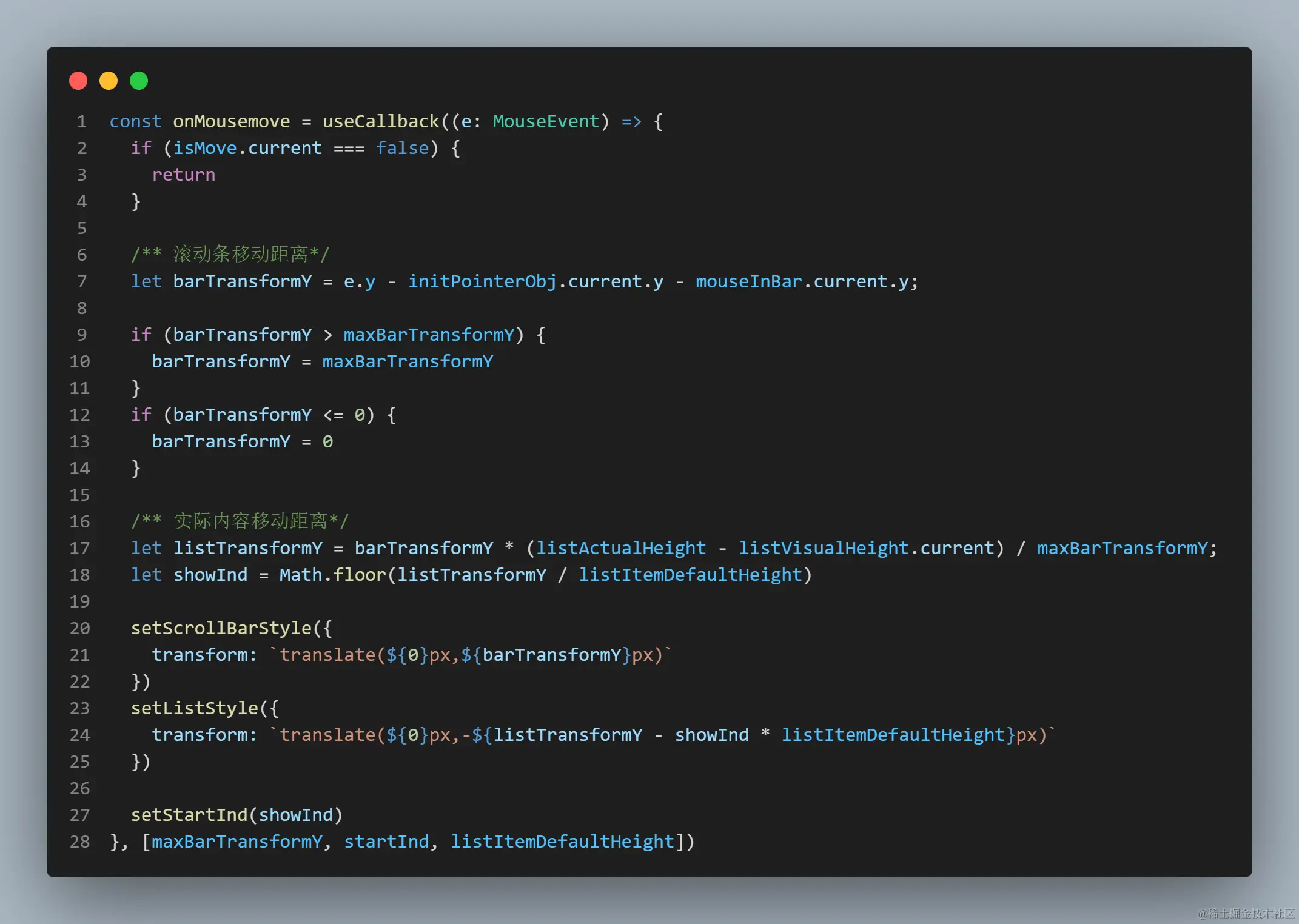Select the MouseEvent type annotation
This screenshot has width=1299, height=924.
coord(545,121)
